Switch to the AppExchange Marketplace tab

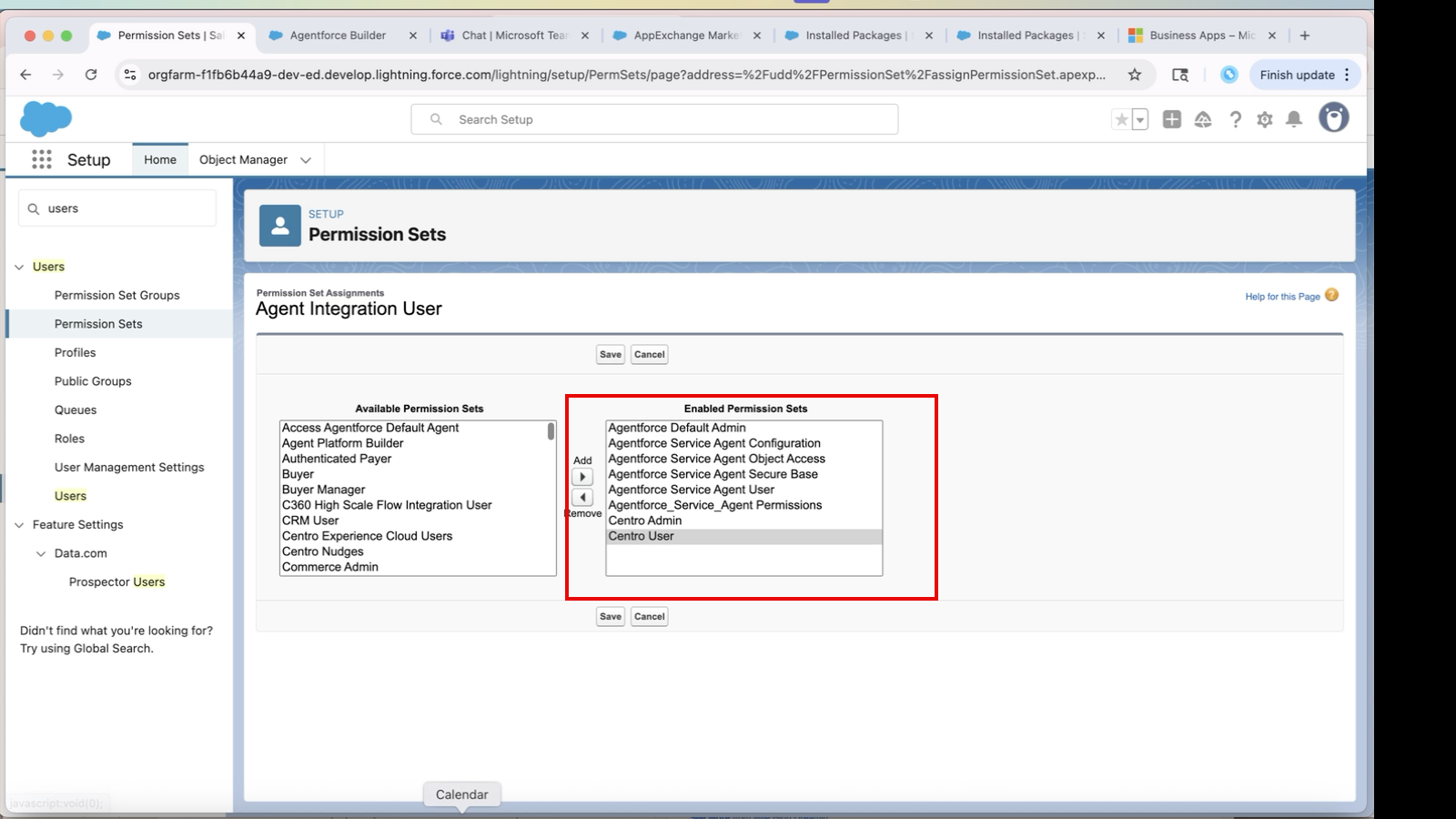coord(686,35)
